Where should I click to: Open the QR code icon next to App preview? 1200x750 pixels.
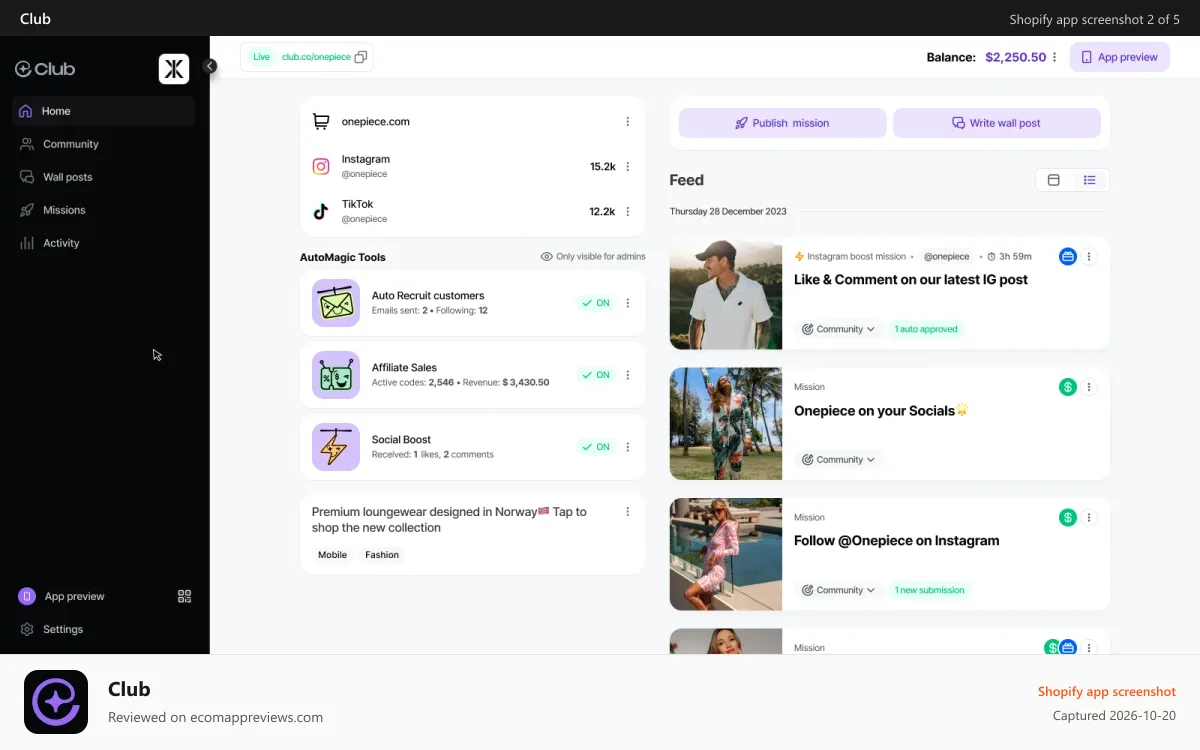click(184, 596)
